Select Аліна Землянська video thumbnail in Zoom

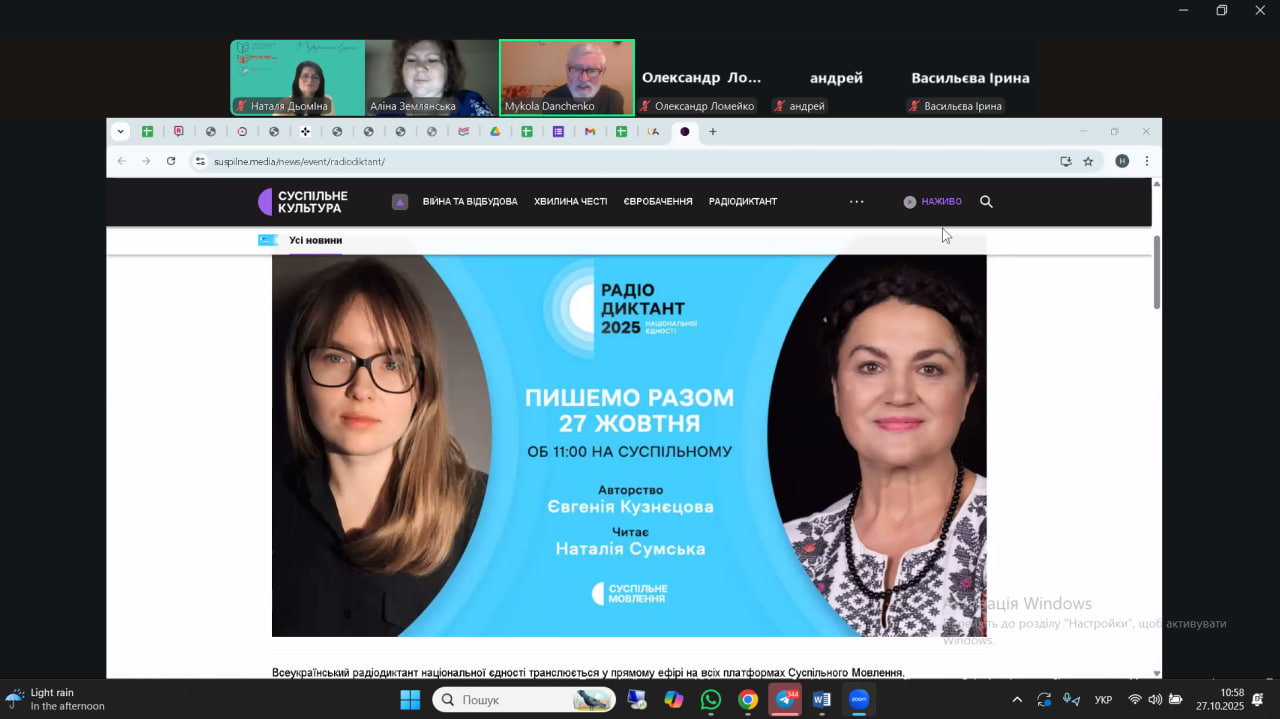pyautogui.click(x=431, y=78)
